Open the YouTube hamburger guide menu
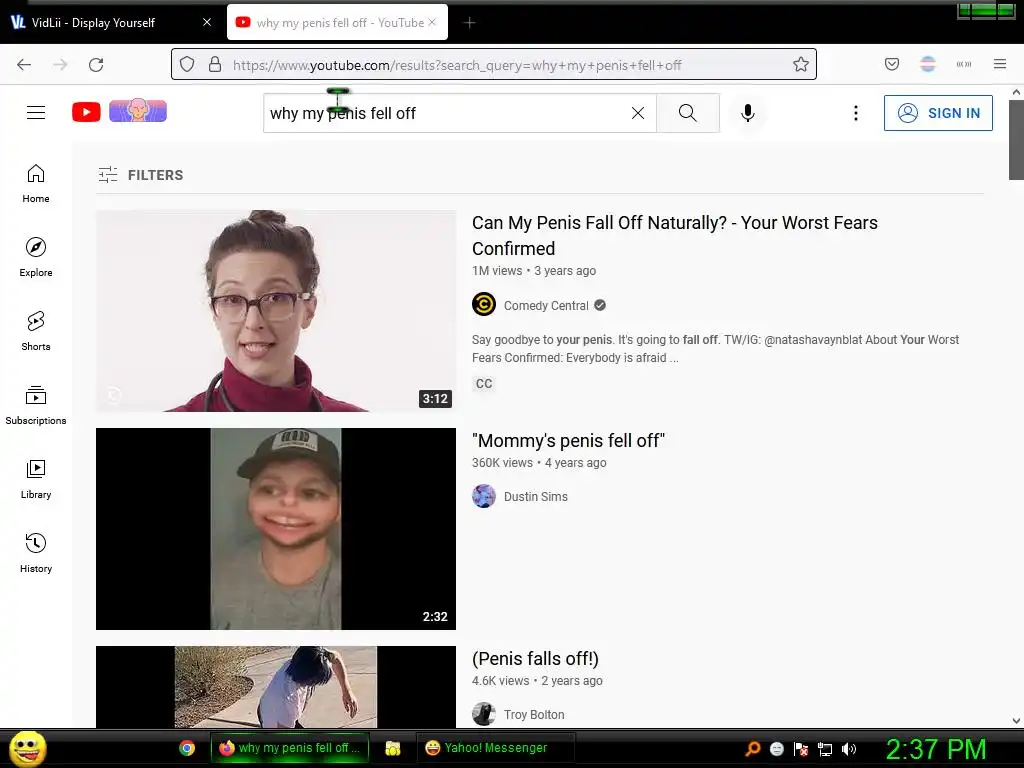Screen dimensions: 1024x768 pyautogui.click(x=36, y=113)
